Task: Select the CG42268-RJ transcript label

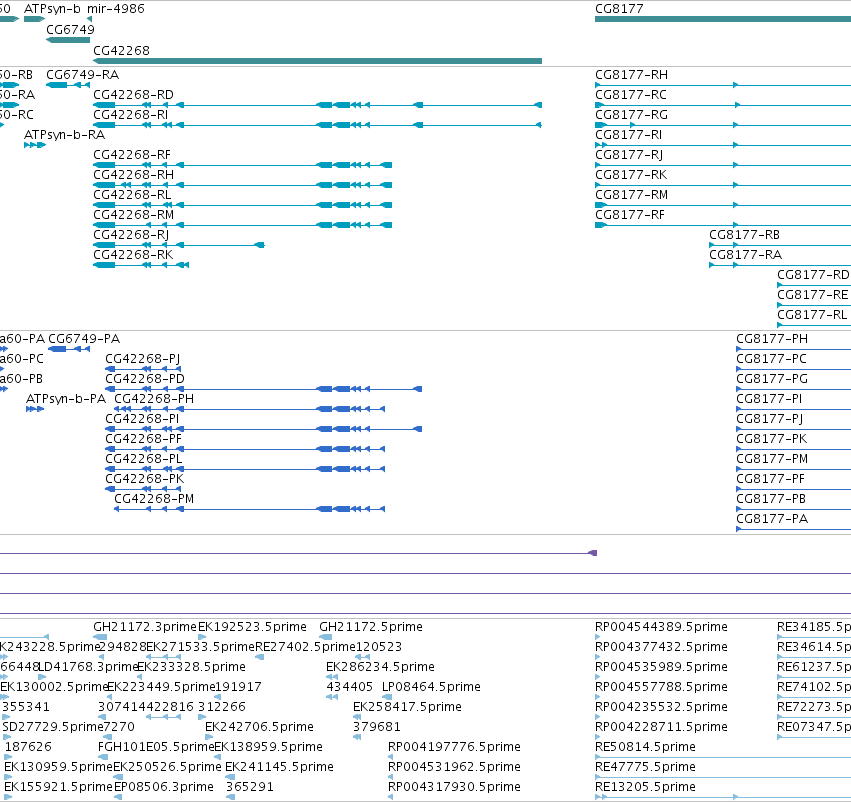Action: [x=131, y=235]
